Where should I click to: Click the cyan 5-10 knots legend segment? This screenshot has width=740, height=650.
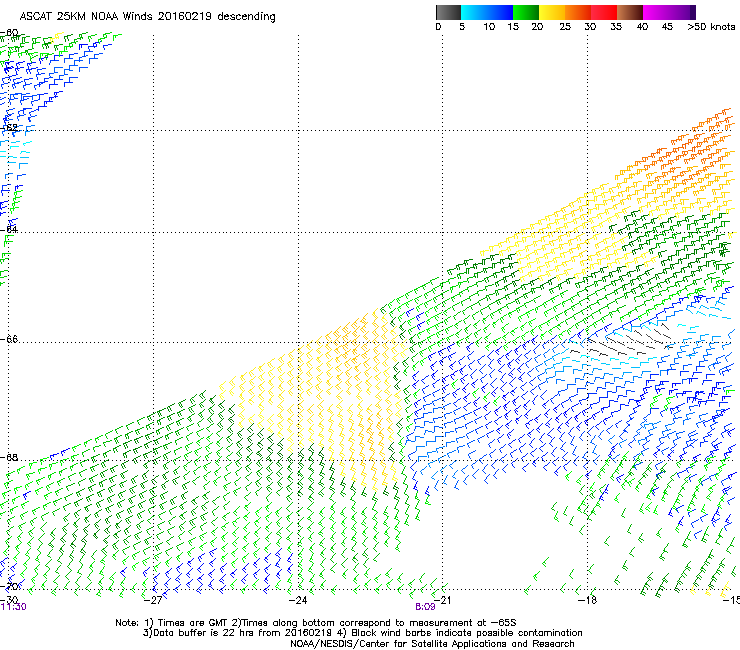(474, 12)
